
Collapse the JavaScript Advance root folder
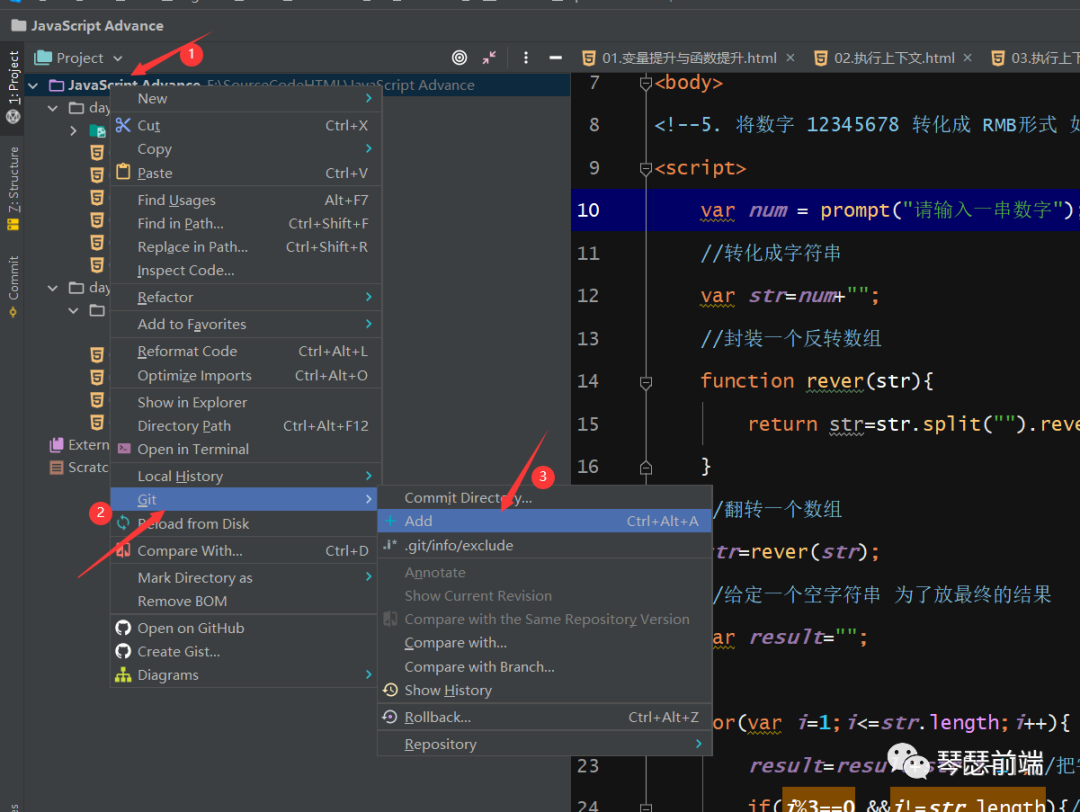click(34, 86)
